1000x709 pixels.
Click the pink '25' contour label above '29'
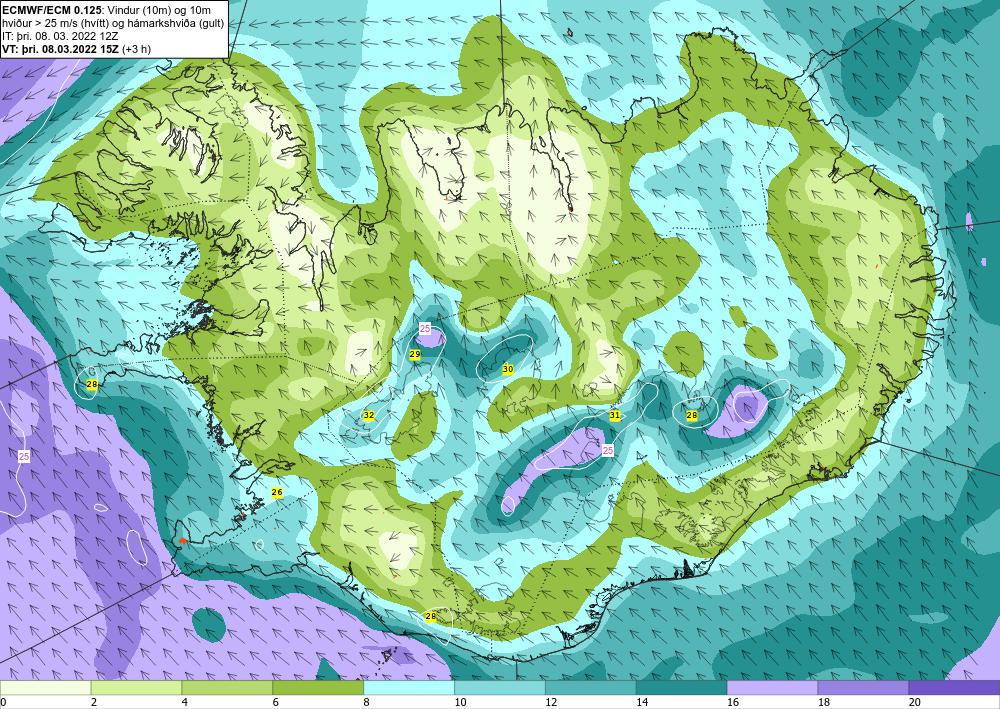tap(425, 328)
